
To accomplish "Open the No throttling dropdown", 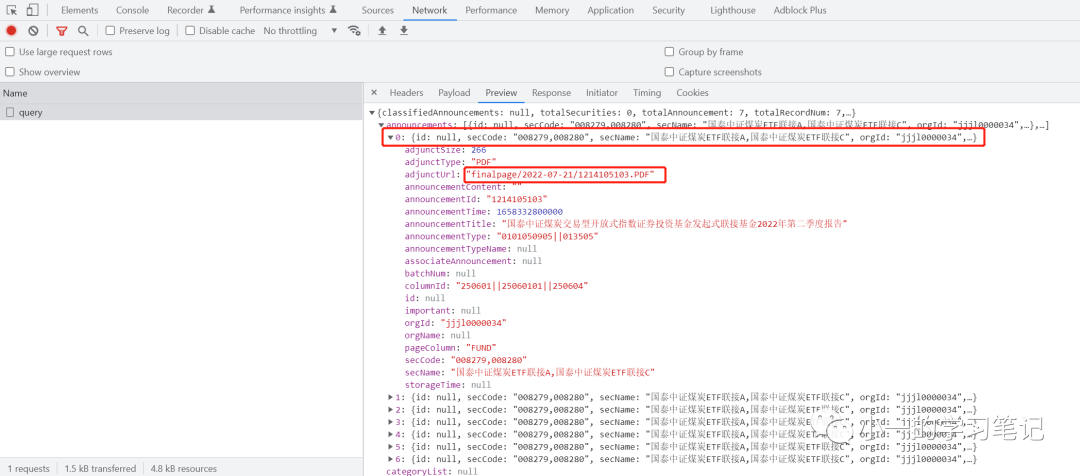I will [x=300, y=31].
